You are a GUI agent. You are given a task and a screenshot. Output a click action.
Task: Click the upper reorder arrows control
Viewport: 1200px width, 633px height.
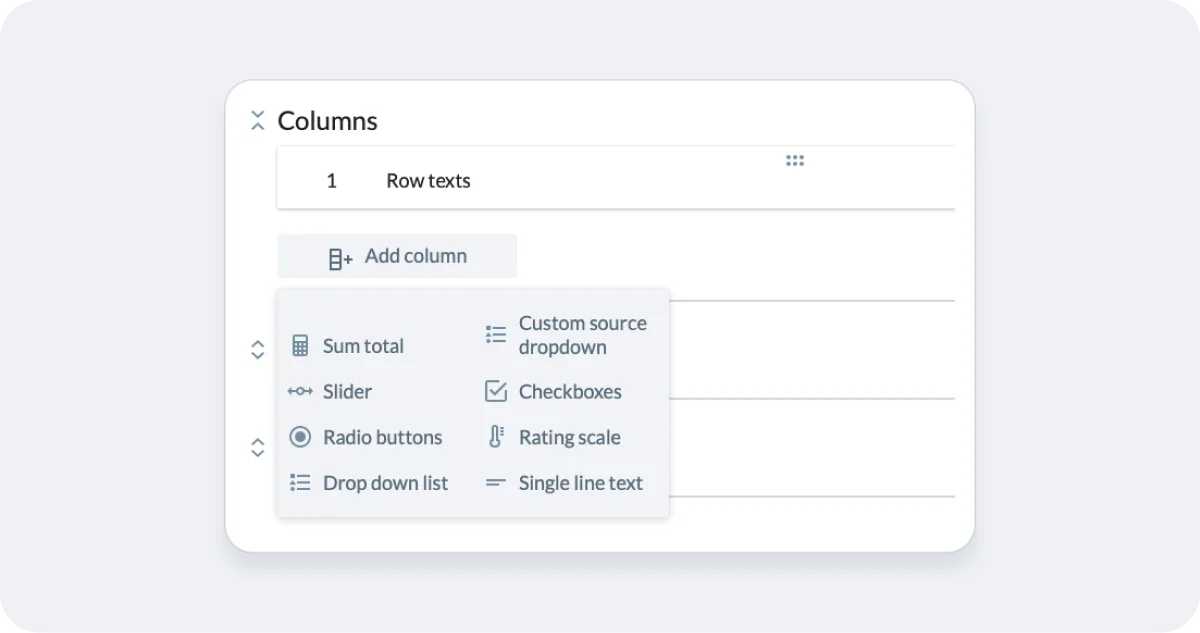258,348
